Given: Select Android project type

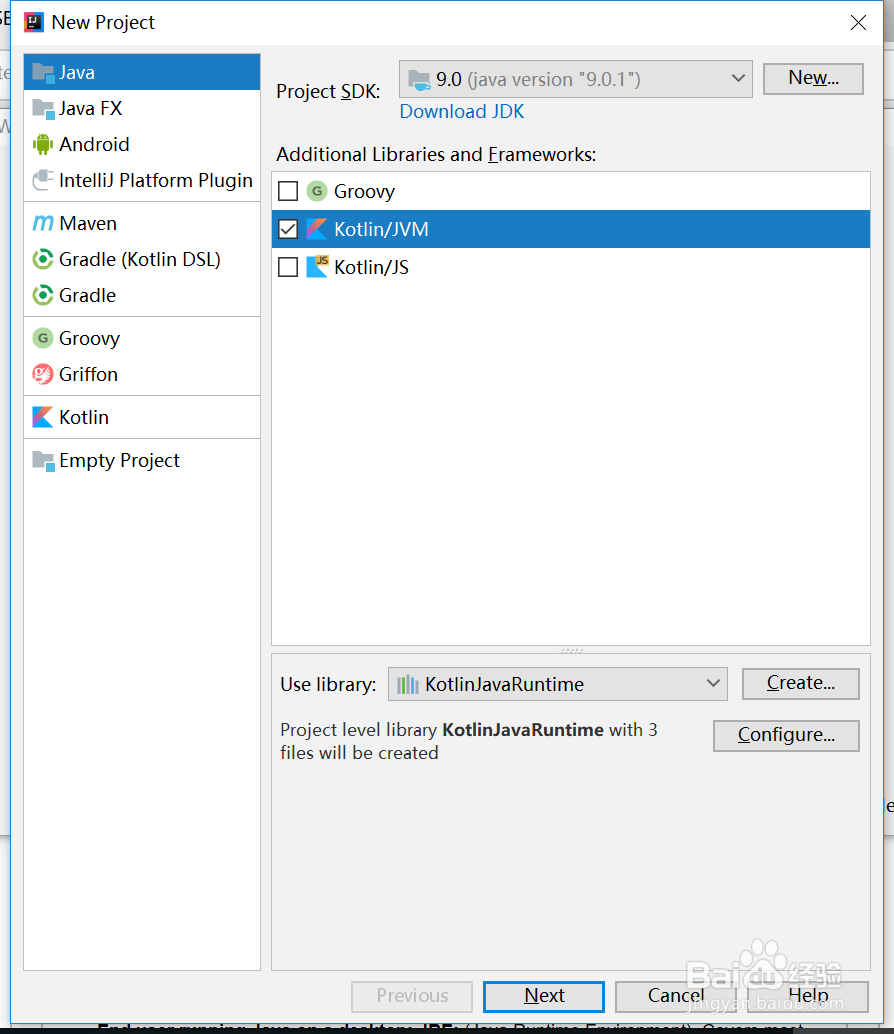Looking at the screenshot, I should coord(142,144).
